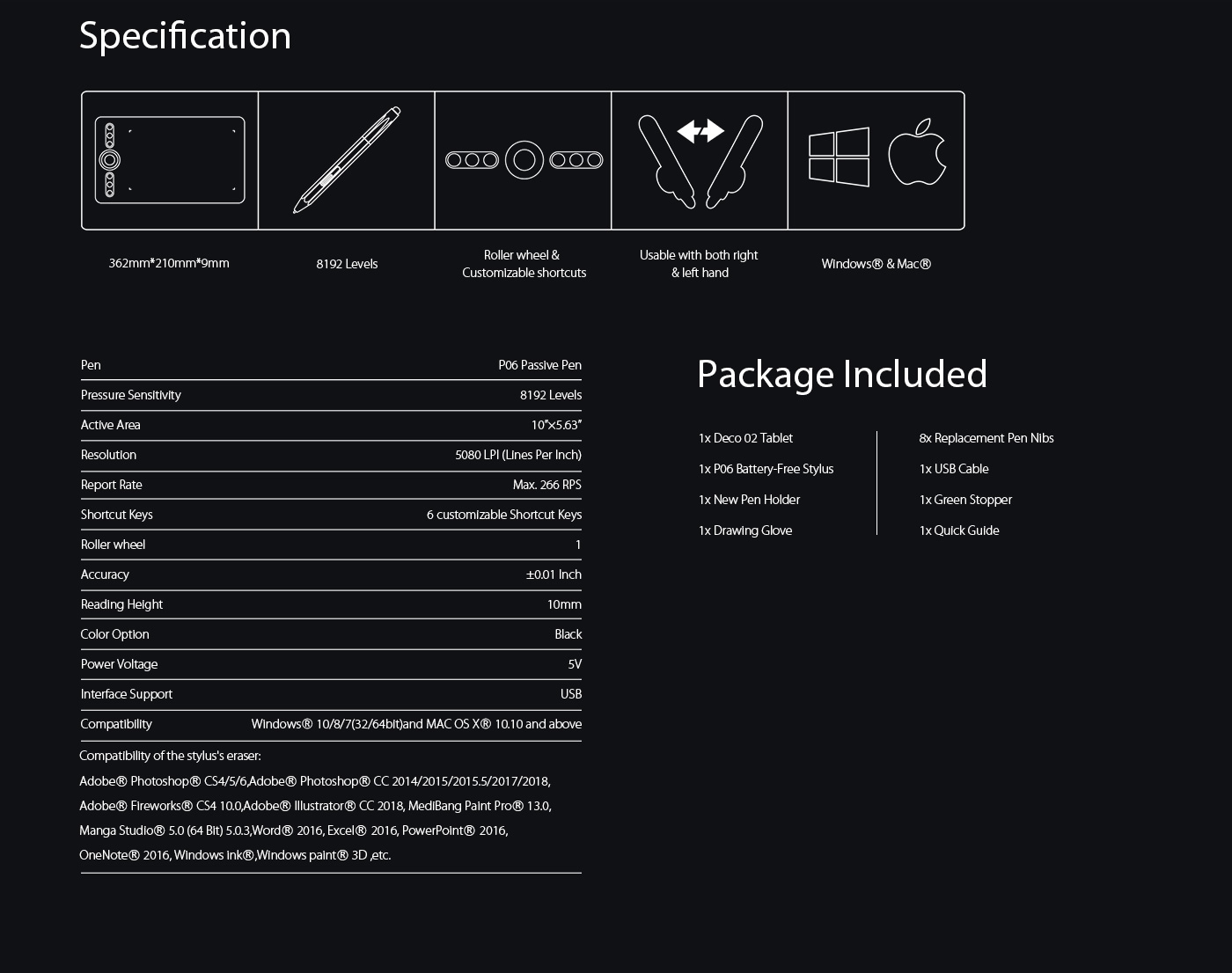Viewport: 1232px width, 973px height.
Task: Click the stylus pen icon
Action: click(x=347, y=160)
